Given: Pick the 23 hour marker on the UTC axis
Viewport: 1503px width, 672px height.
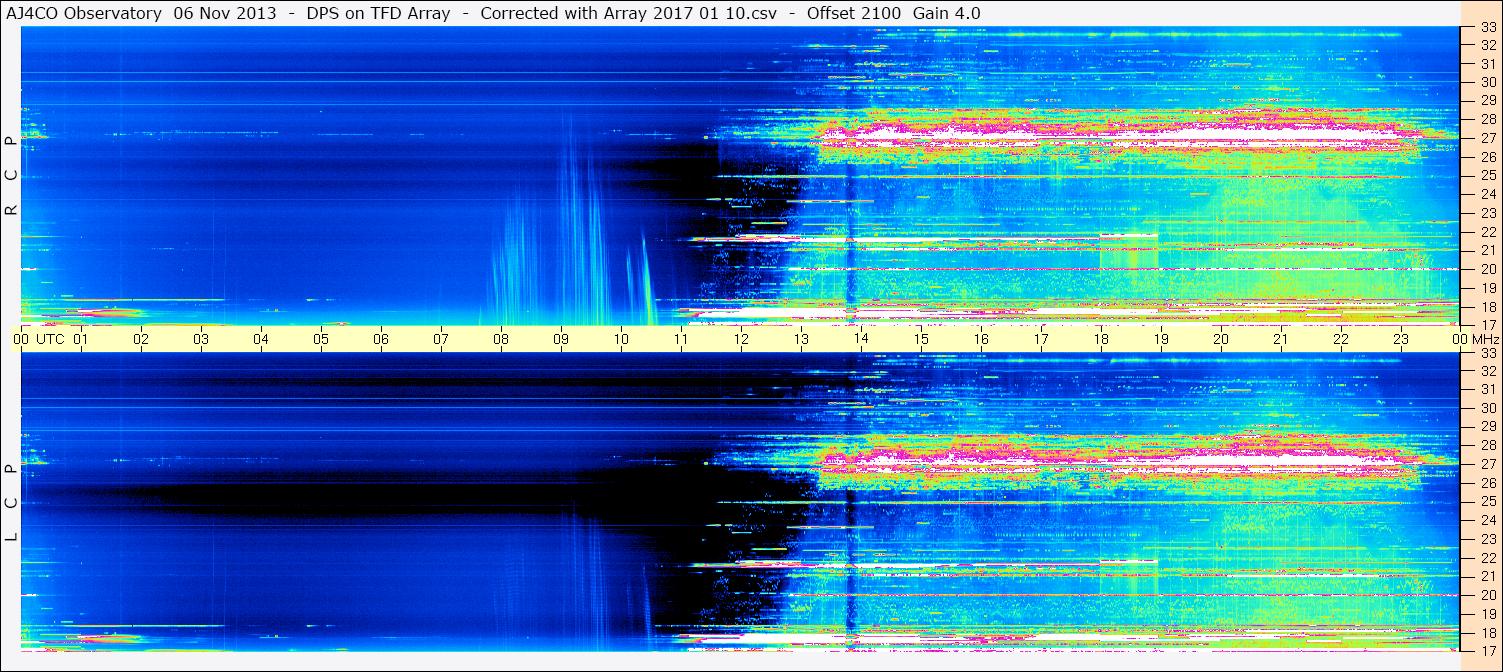Looking at the screenshot, I should coord(1401,339).
